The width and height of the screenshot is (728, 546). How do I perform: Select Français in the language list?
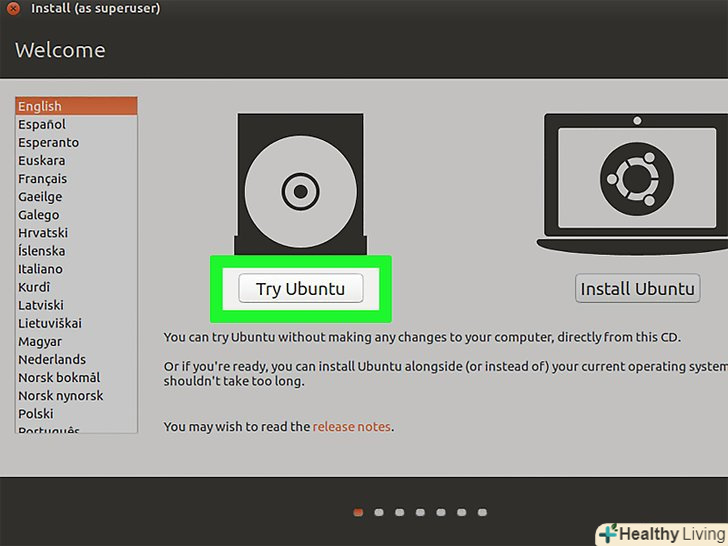click(x=76, y=179)
